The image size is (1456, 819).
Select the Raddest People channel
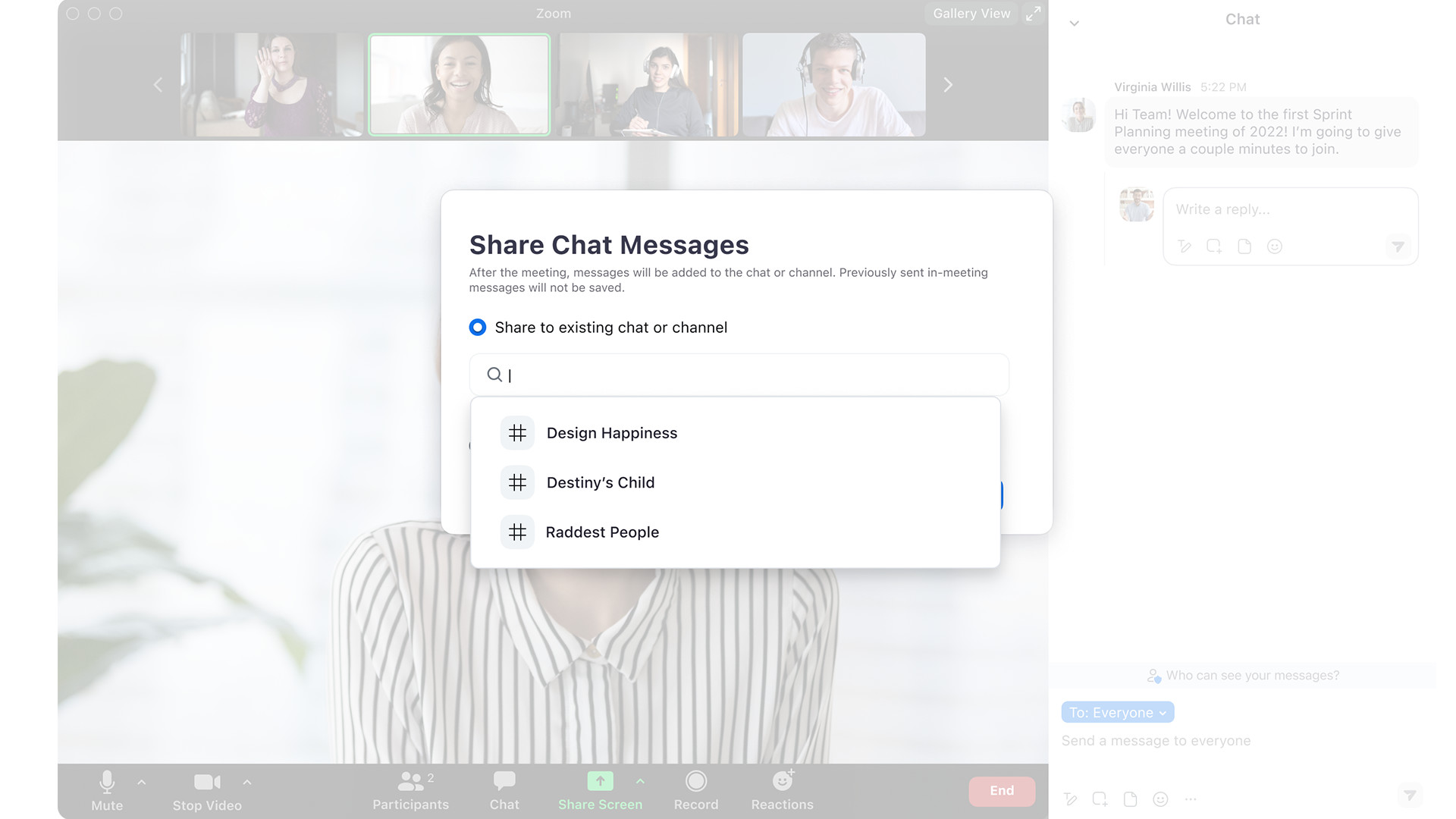pos(602,531)
